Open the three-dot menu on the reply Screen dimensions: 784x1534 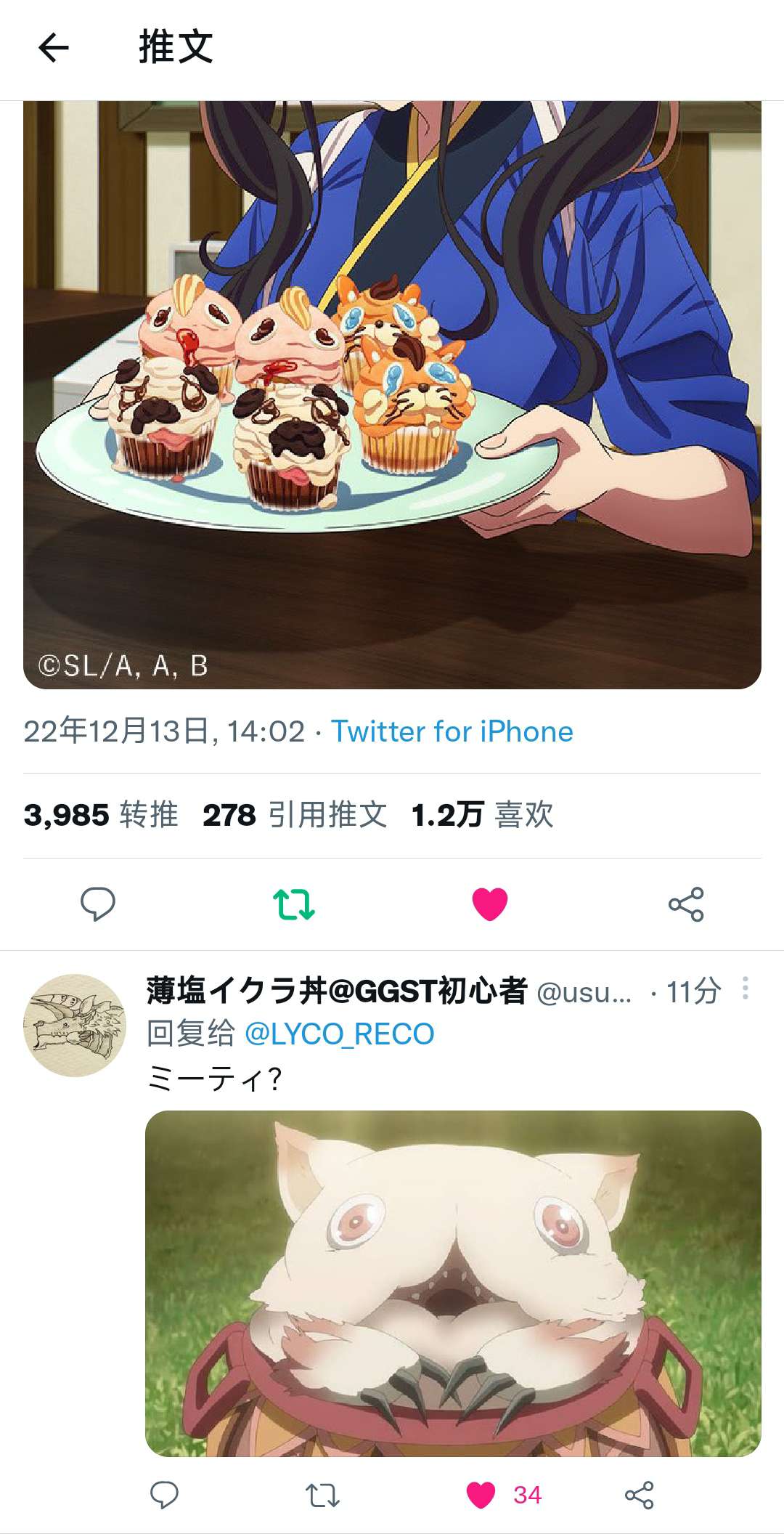tap(746, 989)
